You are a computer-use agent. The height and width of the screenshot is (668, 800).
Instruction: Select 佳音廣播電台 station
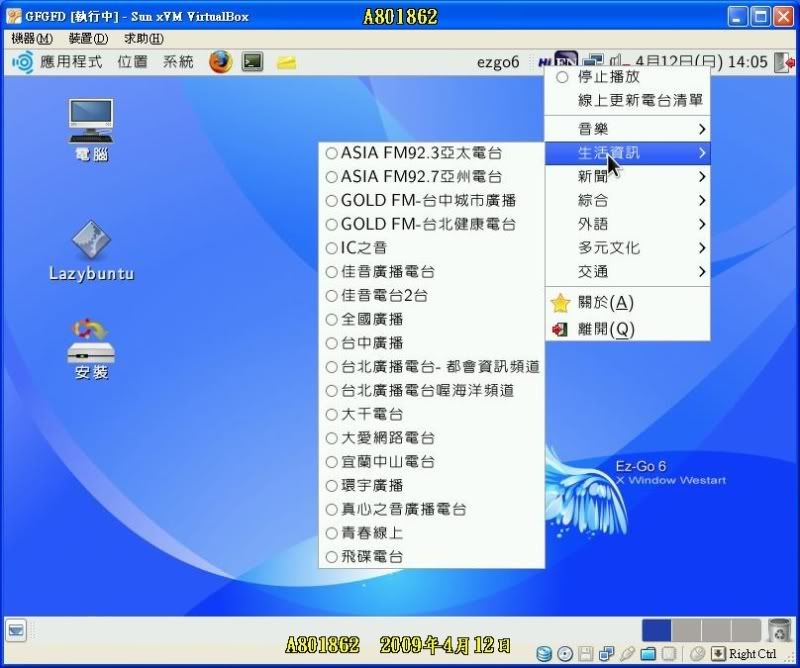coord(432,271)
